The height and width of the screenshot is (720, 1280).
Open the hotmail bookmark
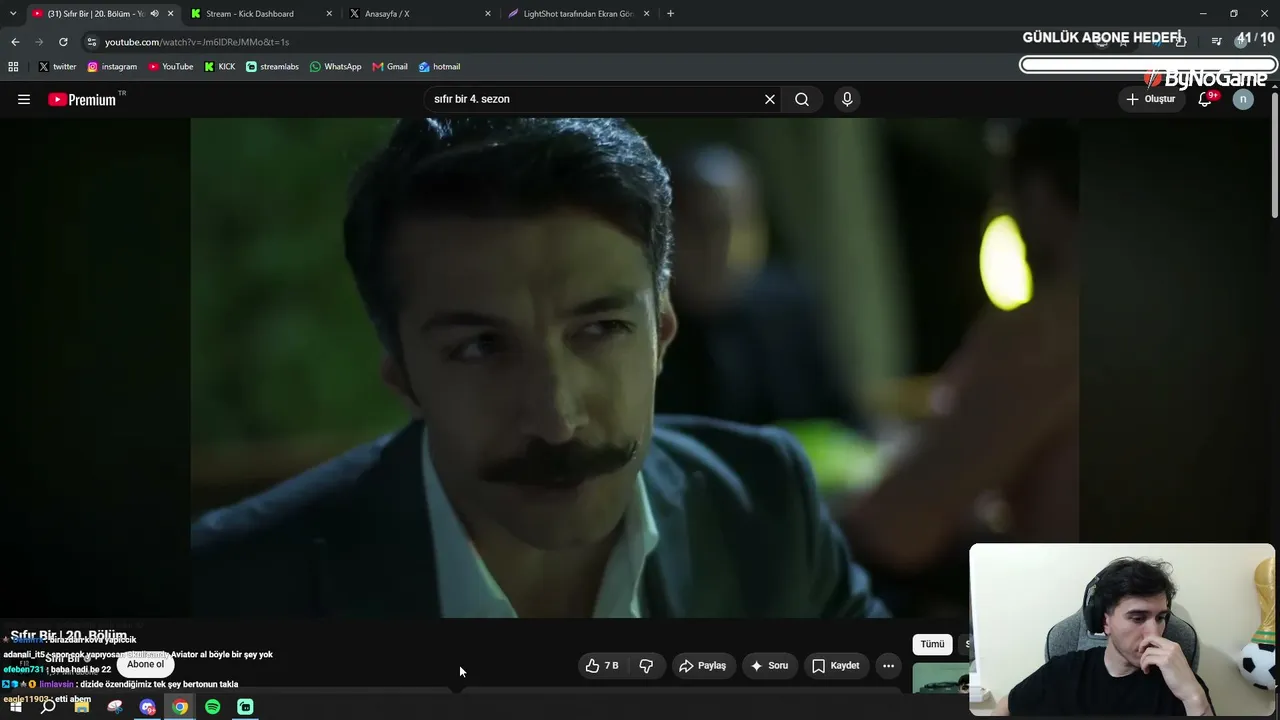coord(439,67)
